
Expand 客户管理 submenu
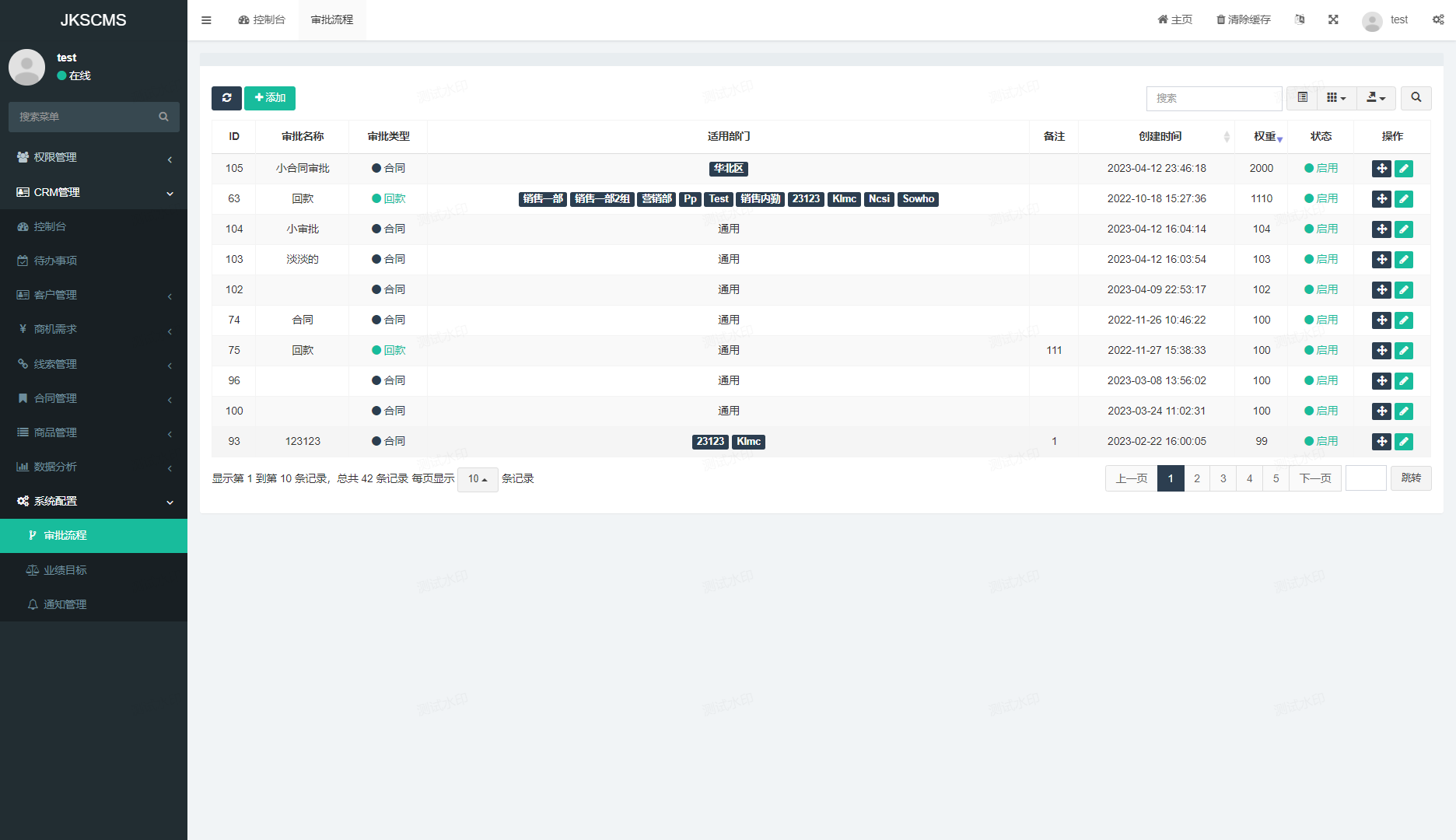click(93, 295)
